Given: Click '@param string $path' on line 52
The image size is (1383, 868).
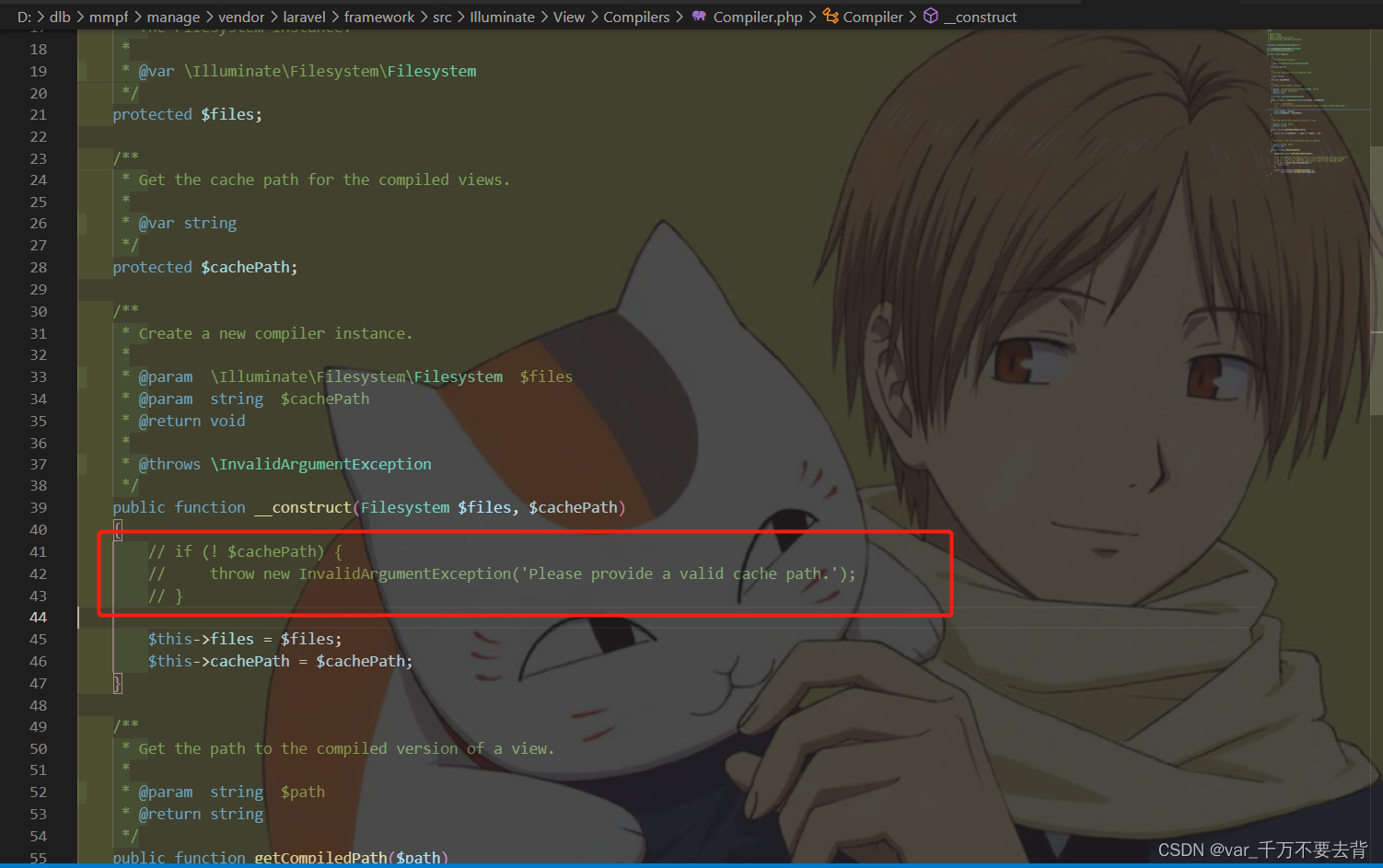Looking at the screenshot, I should (x=231, y=792).
